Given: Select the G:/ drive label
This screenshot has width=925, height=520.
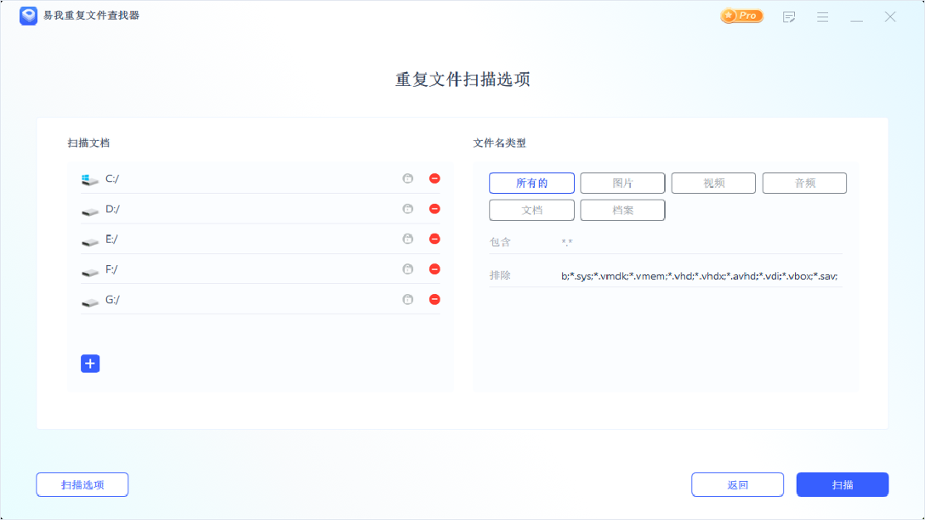Looking at the screenshot, I should (112, 299).
